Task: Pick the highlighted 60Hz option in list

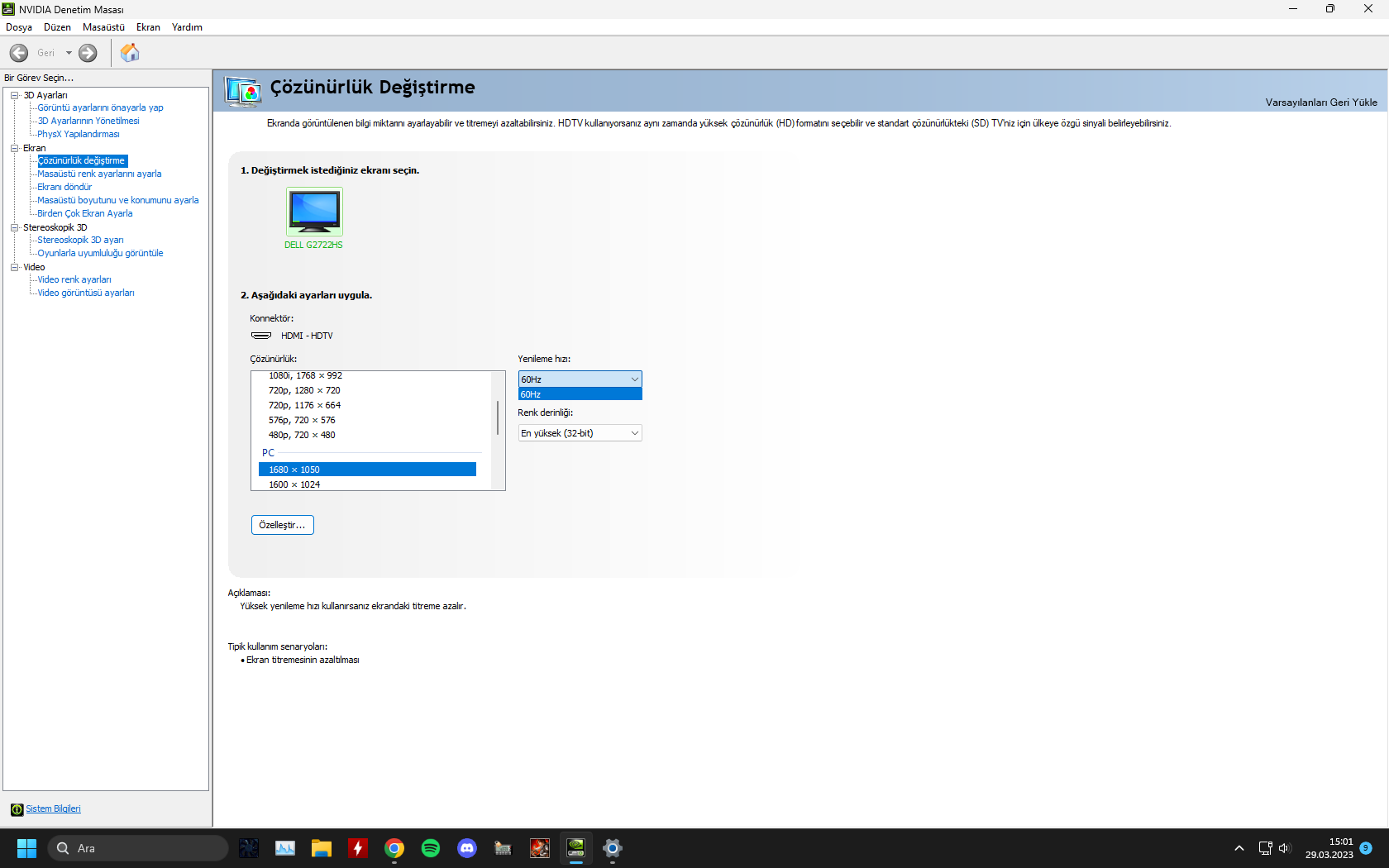Action: [580, 394]
